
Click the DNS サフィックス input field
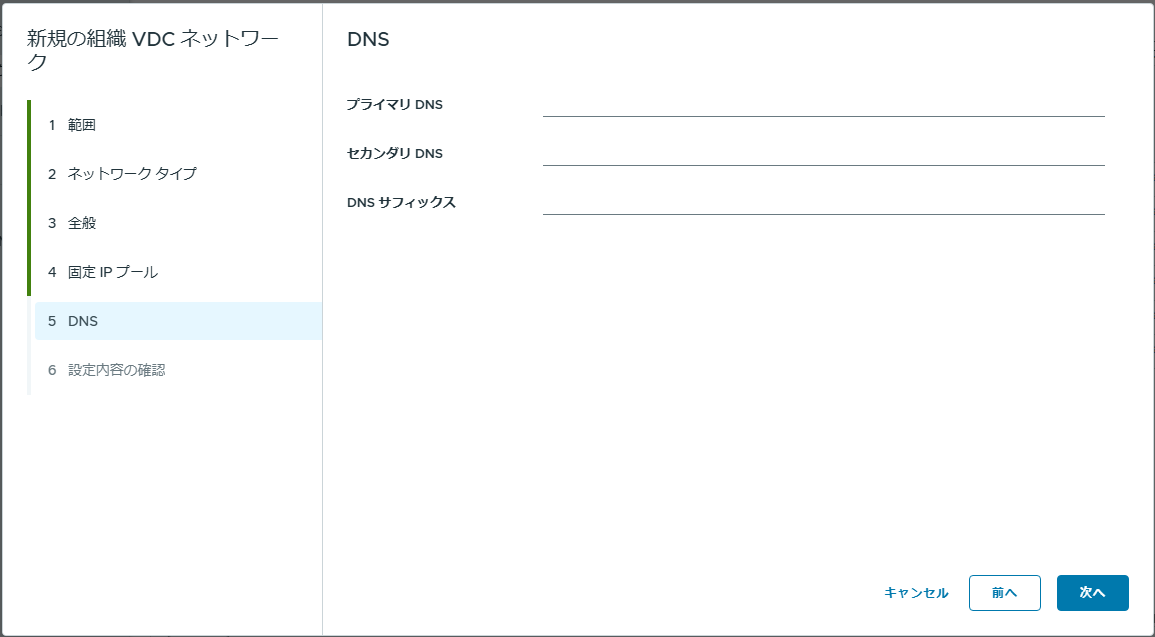[x=824, y=203]
